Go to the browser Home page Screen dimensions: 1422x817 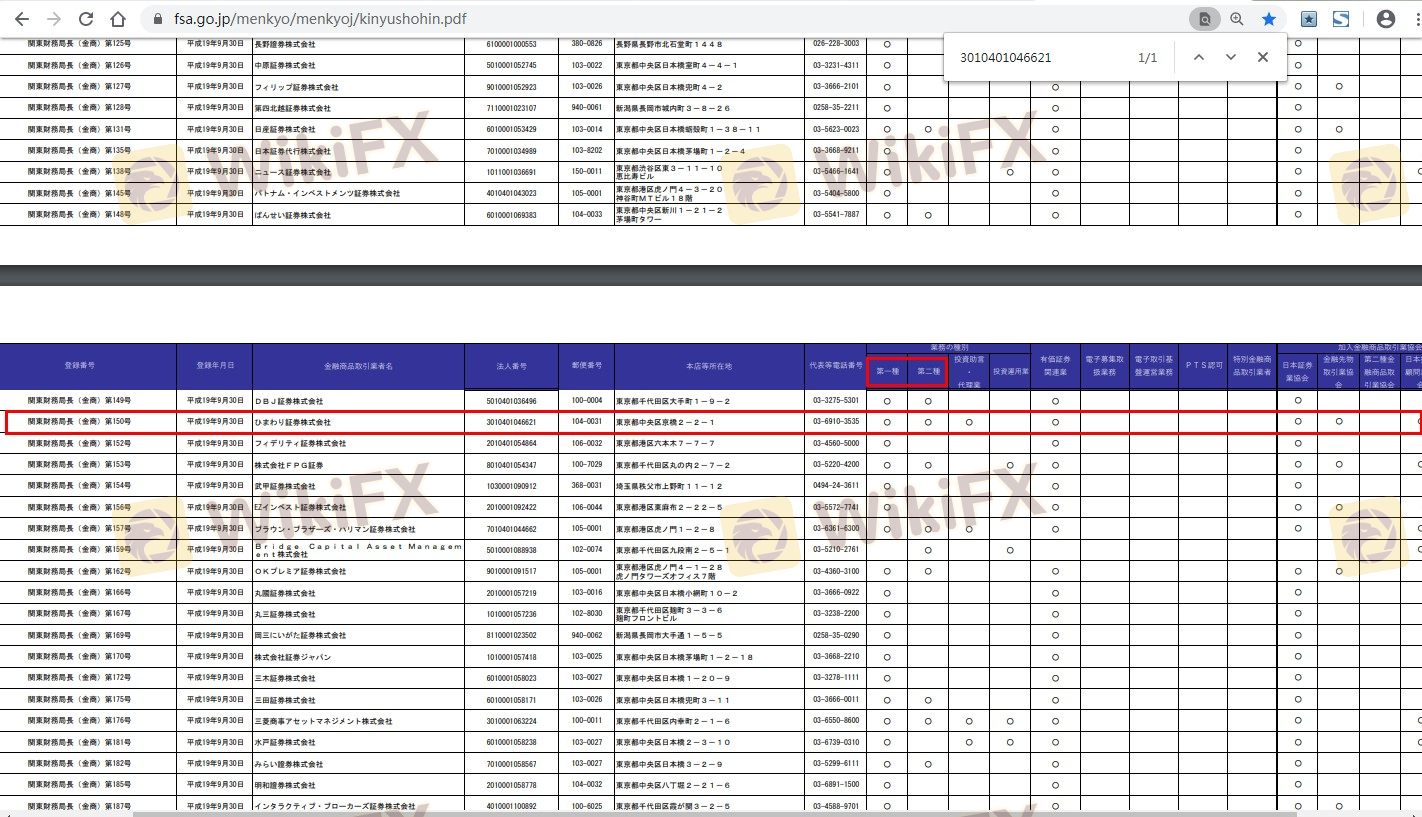click(118, 19)
